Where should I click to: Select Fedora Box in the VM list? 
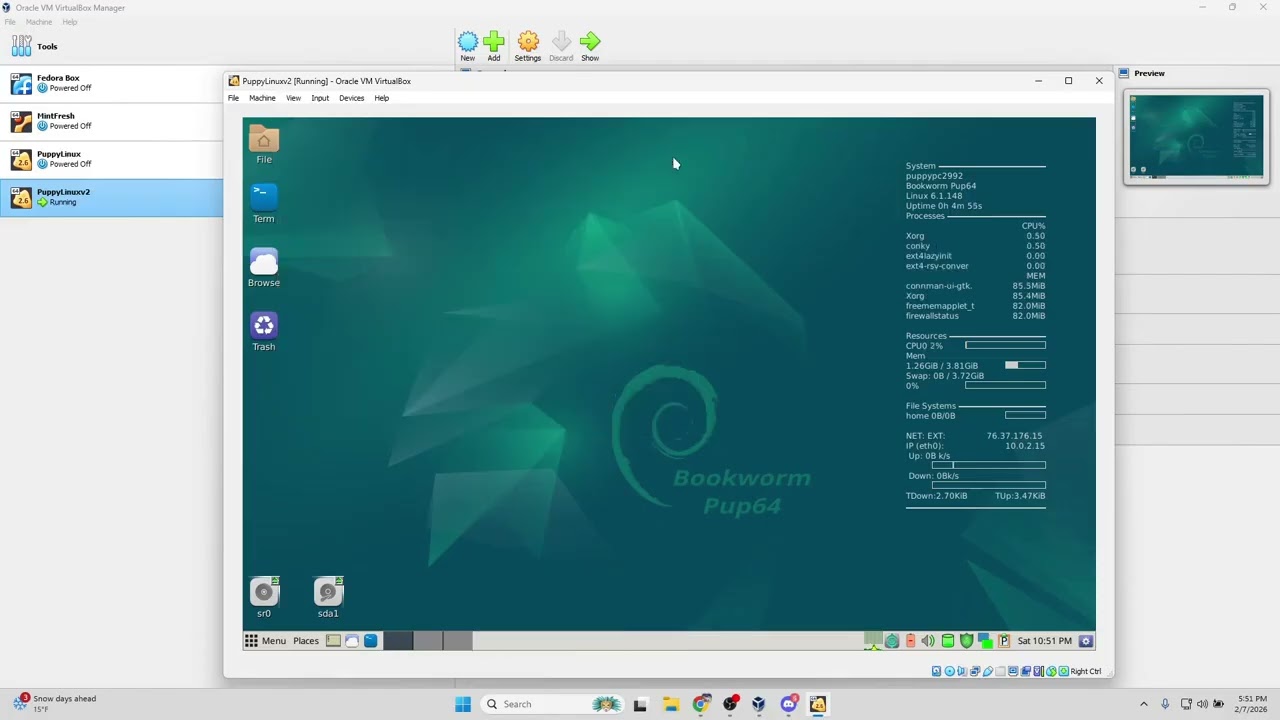[x=111, y=83]
